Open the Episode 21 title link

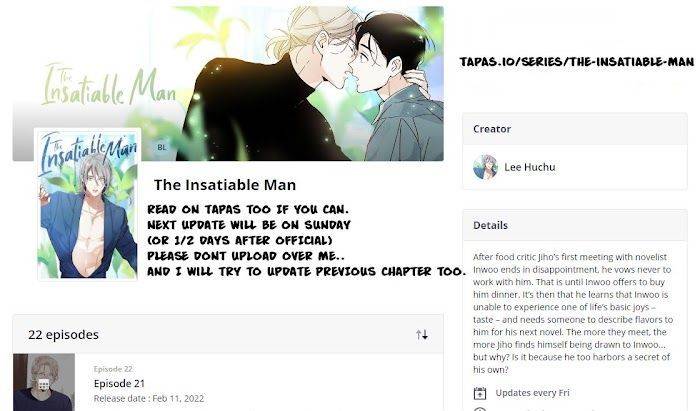[119, 383]
